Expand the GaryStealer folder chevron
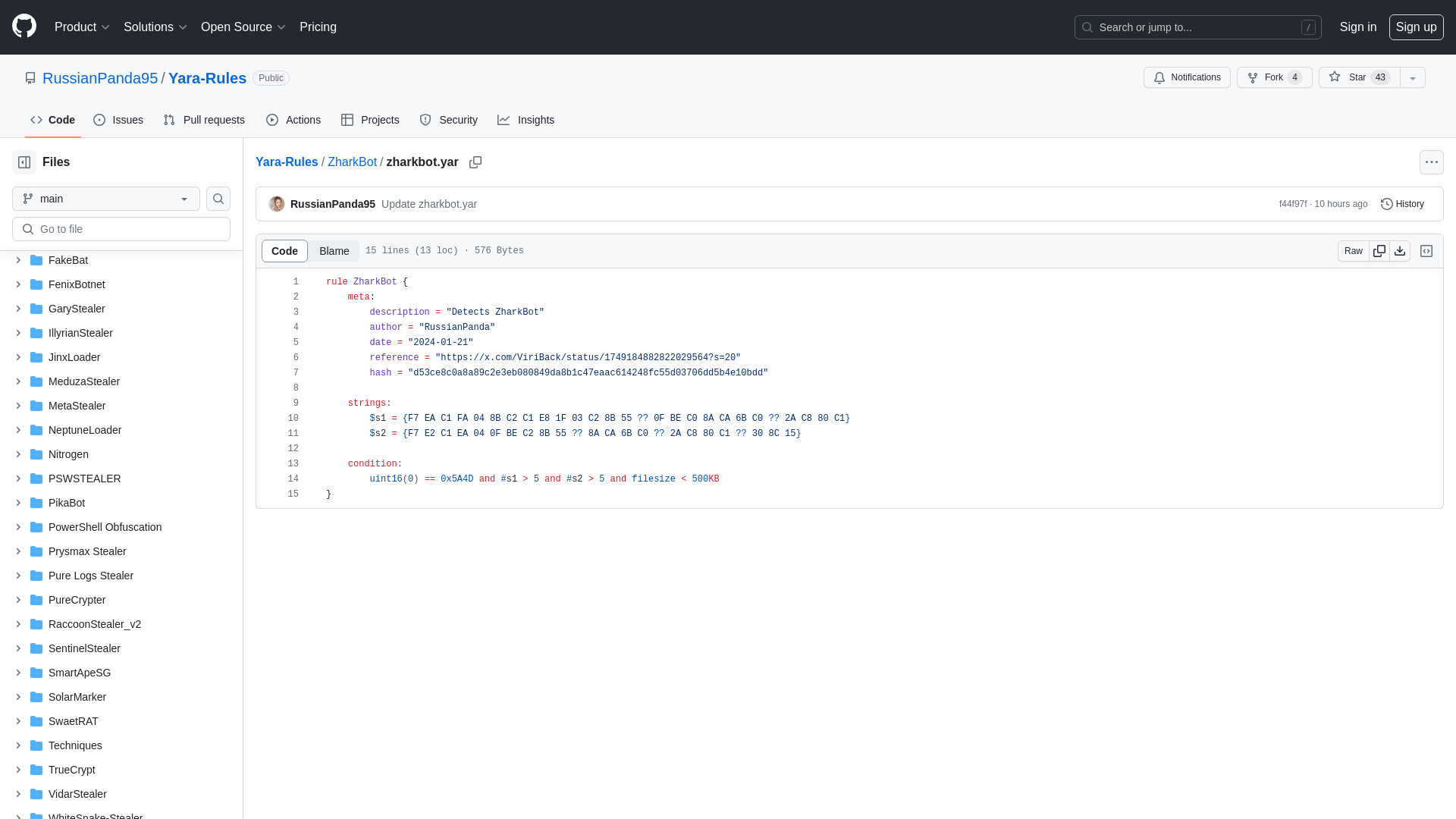1456x819 pixels. [x=18, y=309]
